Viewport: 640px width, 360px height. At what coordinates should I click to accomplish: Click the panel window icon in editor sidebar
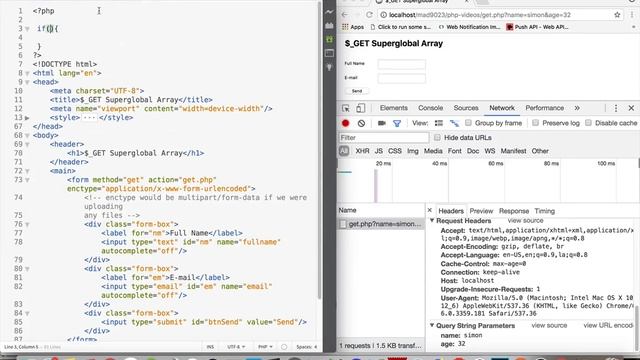(x=329, y=53)
